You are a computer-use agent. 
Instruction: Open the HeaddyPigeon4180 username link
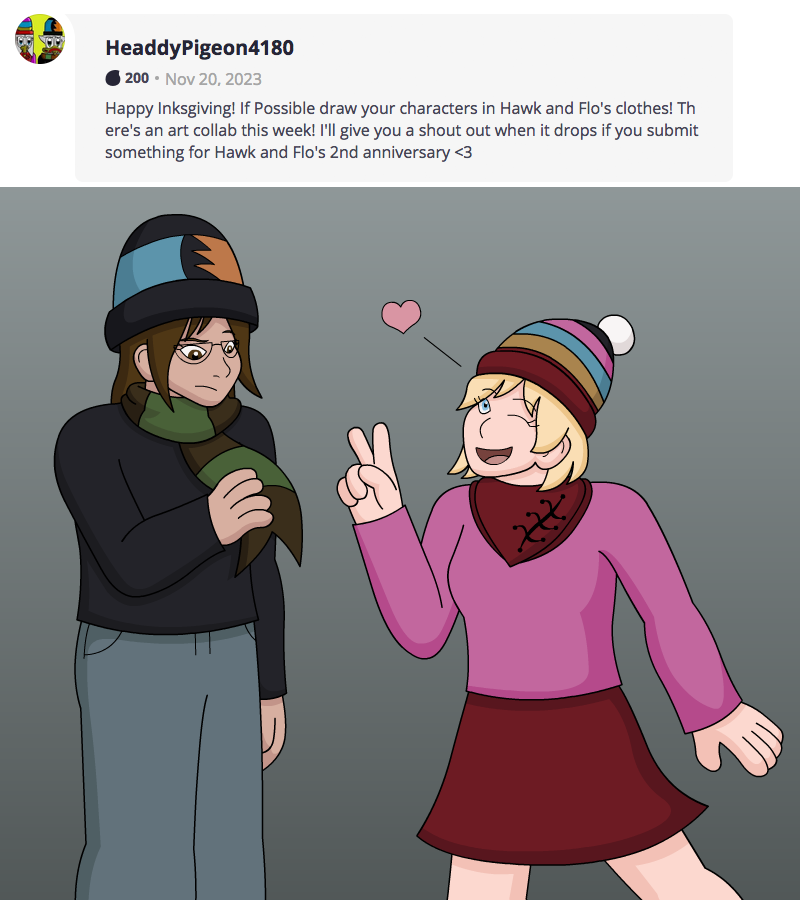199,48
